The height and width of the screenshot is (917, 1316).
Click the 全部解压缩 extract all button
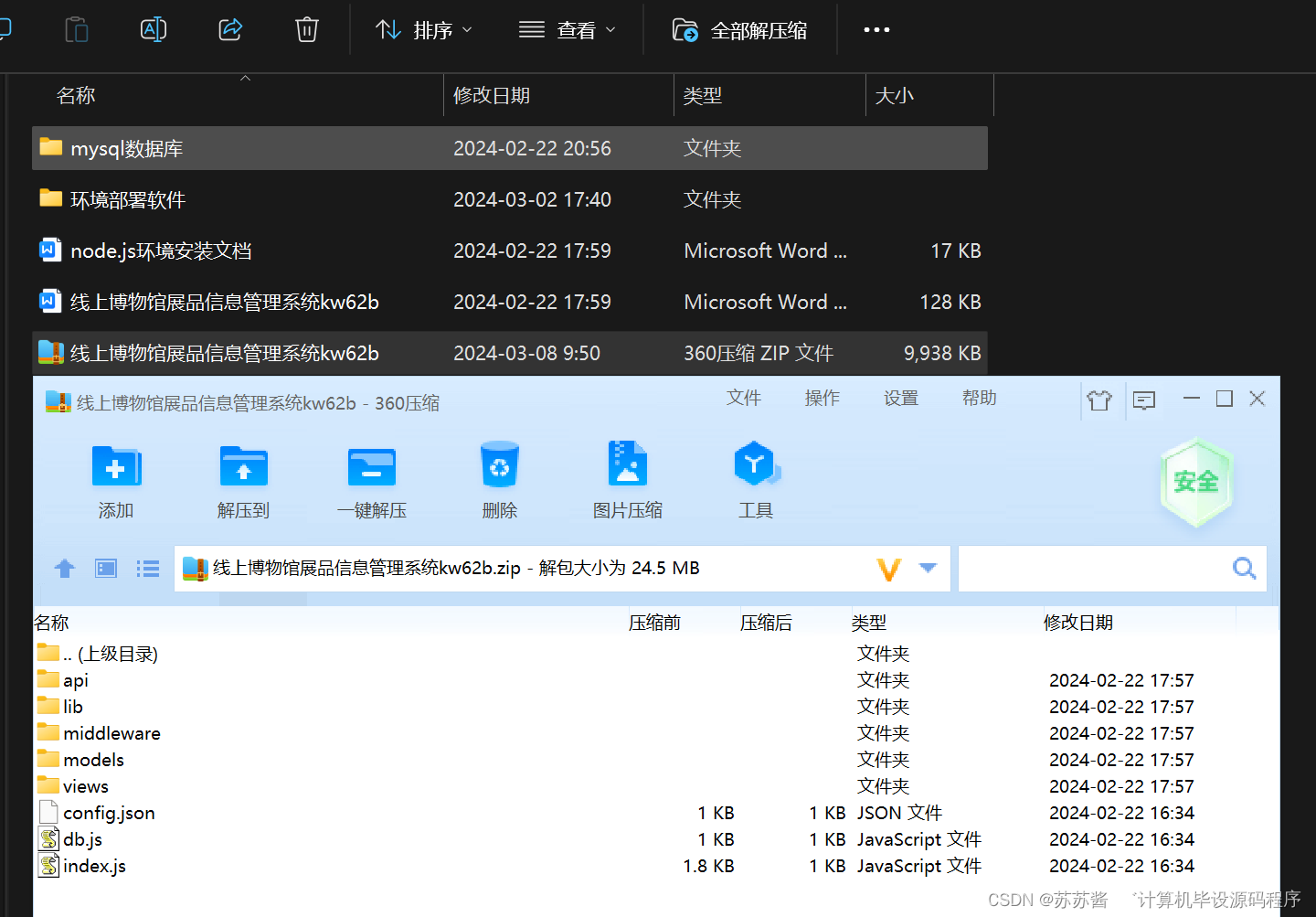[740, 29]
